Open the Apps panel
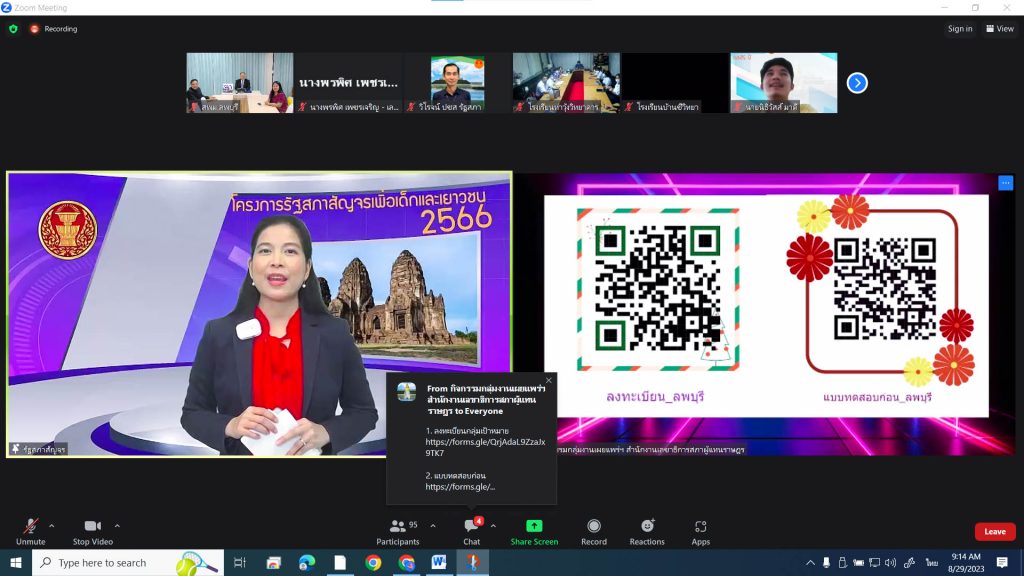The height and width of the screenshot is (576, 1024). click(x=701, y=532)
